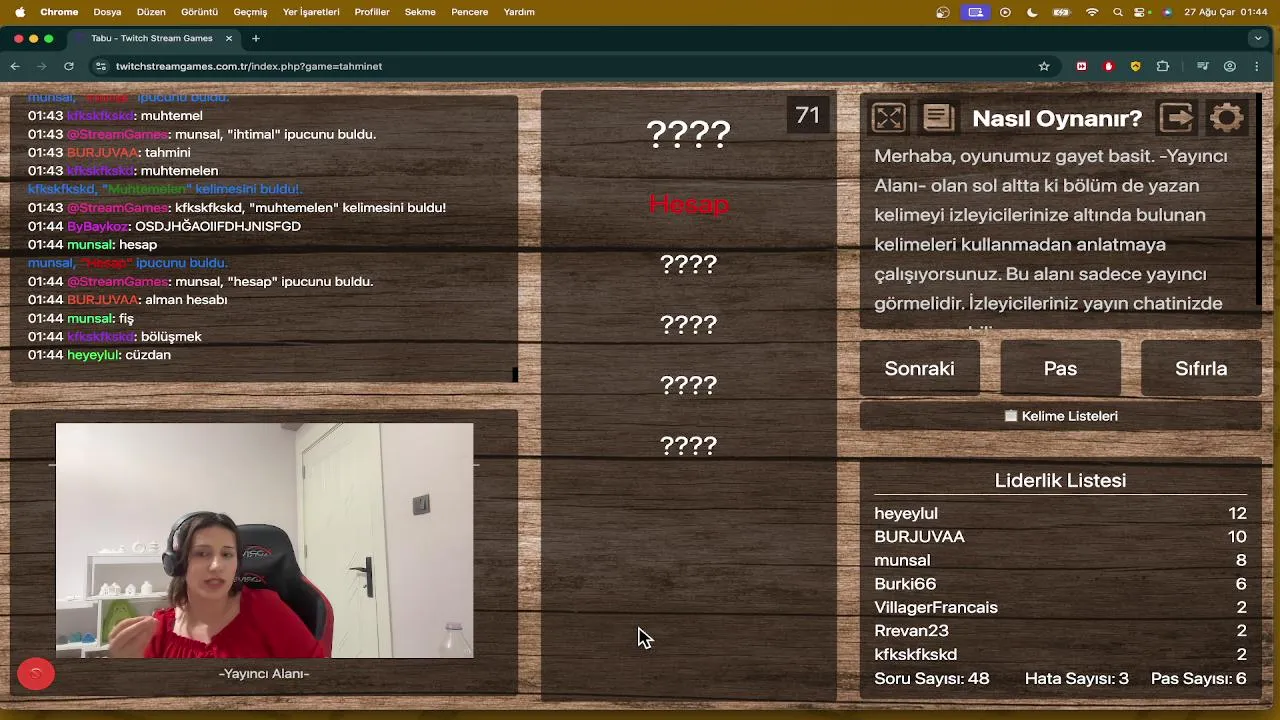Viewport: 1280px width, 720px height.
Task: Open the Görüntü menu
Action: [x=199, y=12]
